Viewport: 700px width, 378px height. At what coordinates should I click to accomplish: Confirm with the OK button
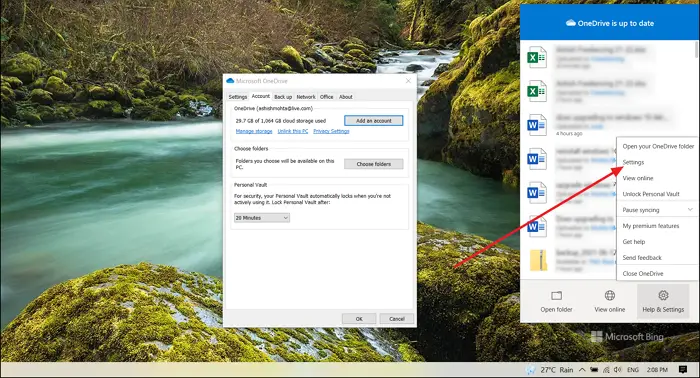click(359, 319)
